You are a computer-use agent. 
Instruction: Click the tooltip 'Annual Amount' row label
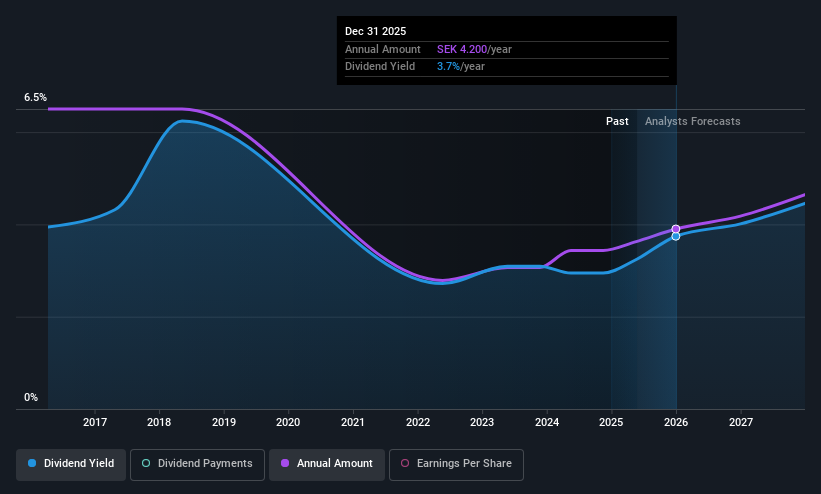tap(383, 49)
